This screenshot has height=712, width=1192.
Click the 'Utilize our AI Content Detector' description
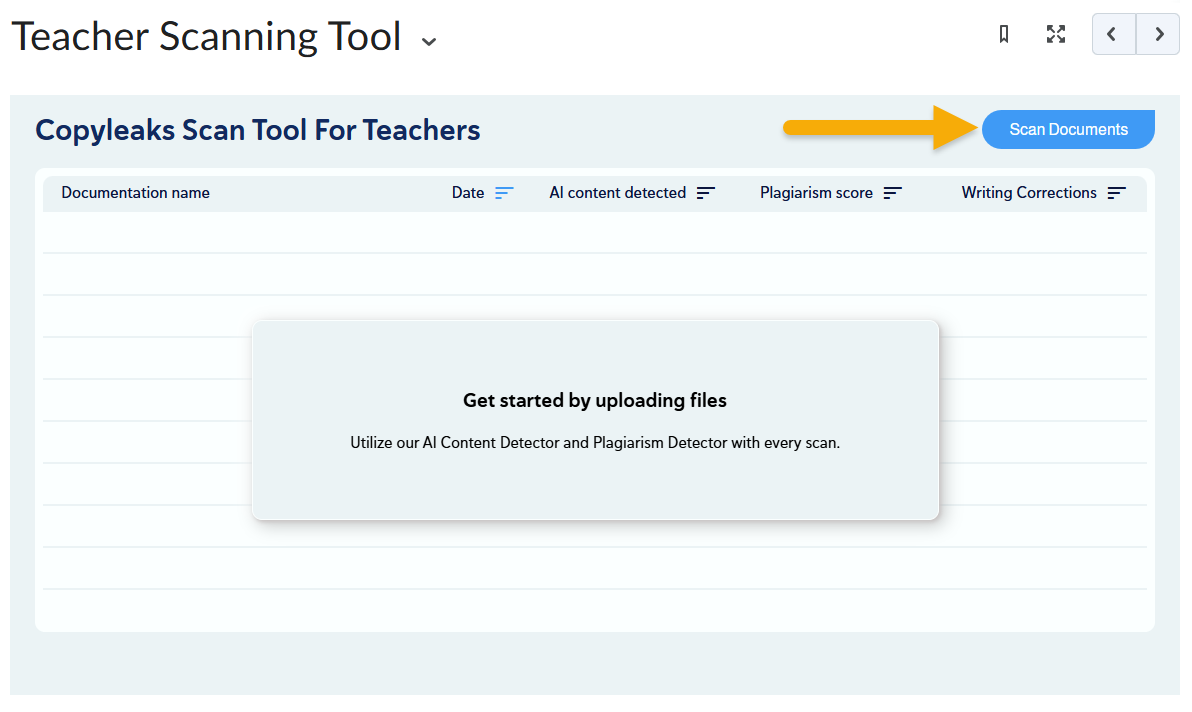pyautogui.click(x=595, y=442)
